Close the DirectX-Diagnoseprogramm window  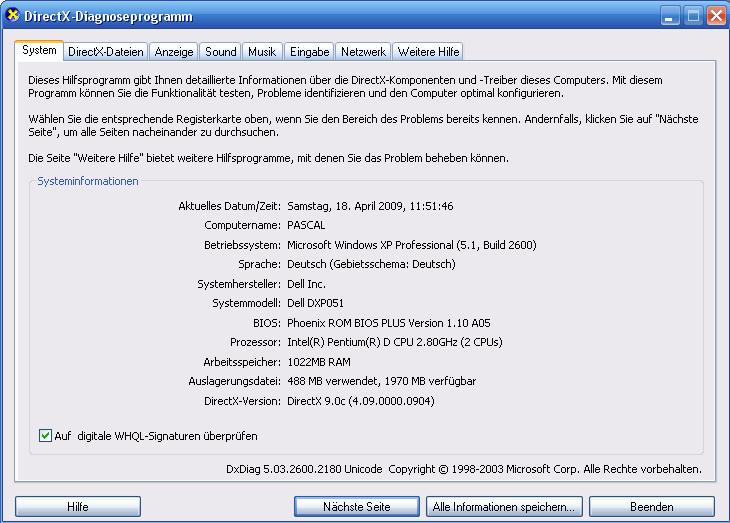[716, 16]
